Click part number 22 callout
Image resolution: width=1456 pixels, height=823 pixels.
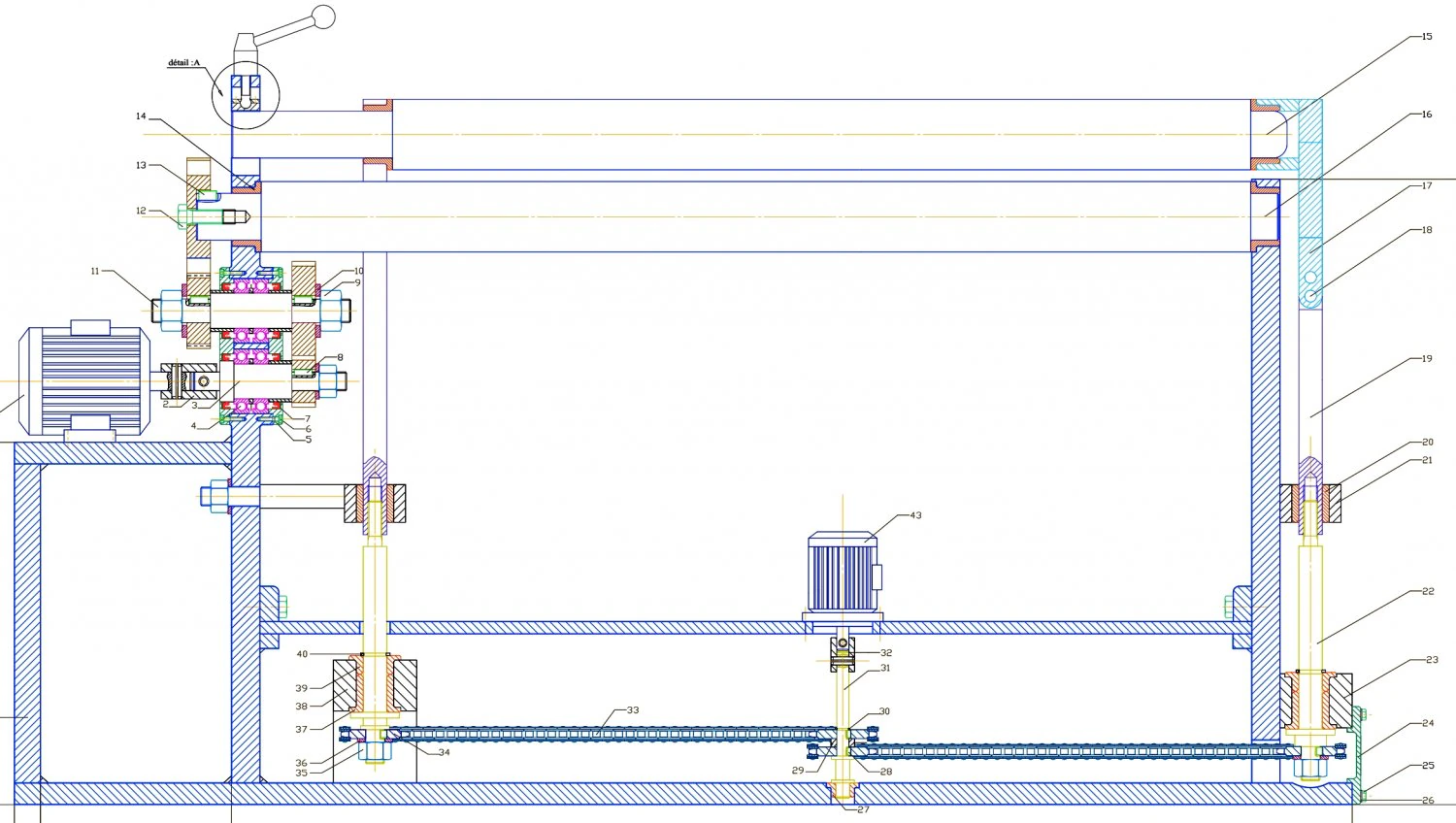pos(1428,591)
